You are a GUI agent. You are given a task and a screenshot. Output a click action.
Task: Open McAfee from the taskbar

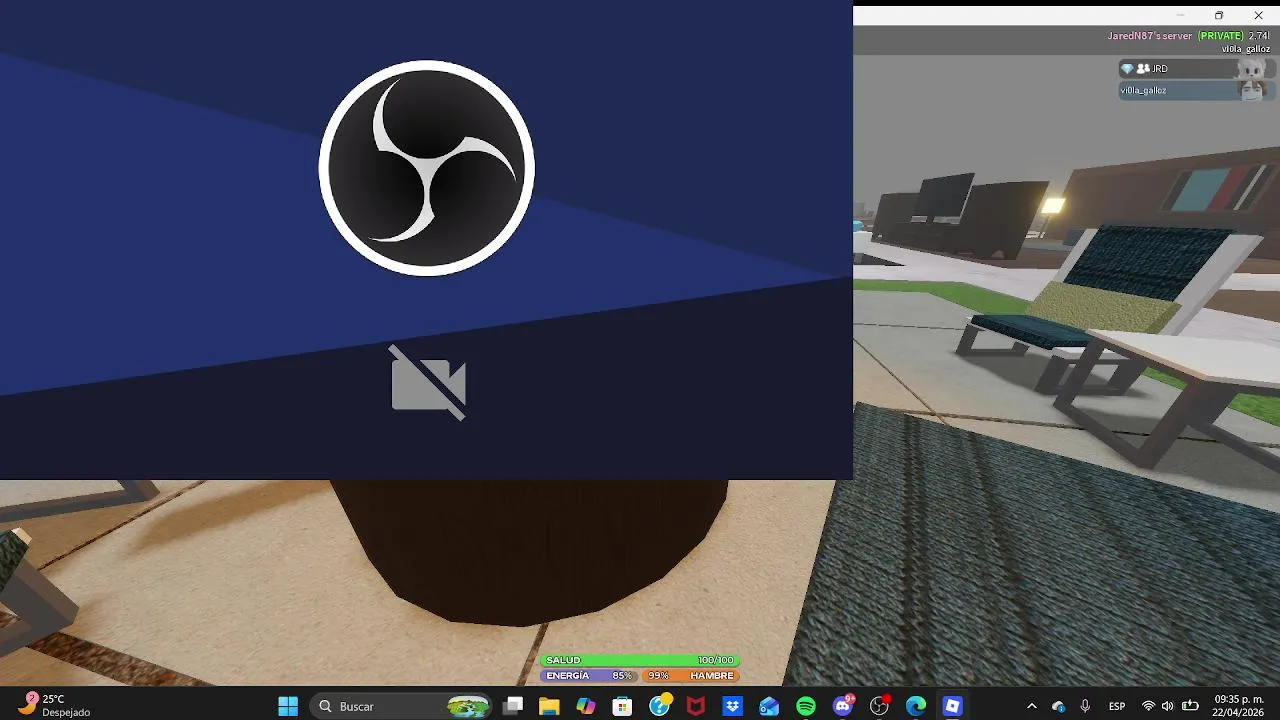click(x=696, y=706)
